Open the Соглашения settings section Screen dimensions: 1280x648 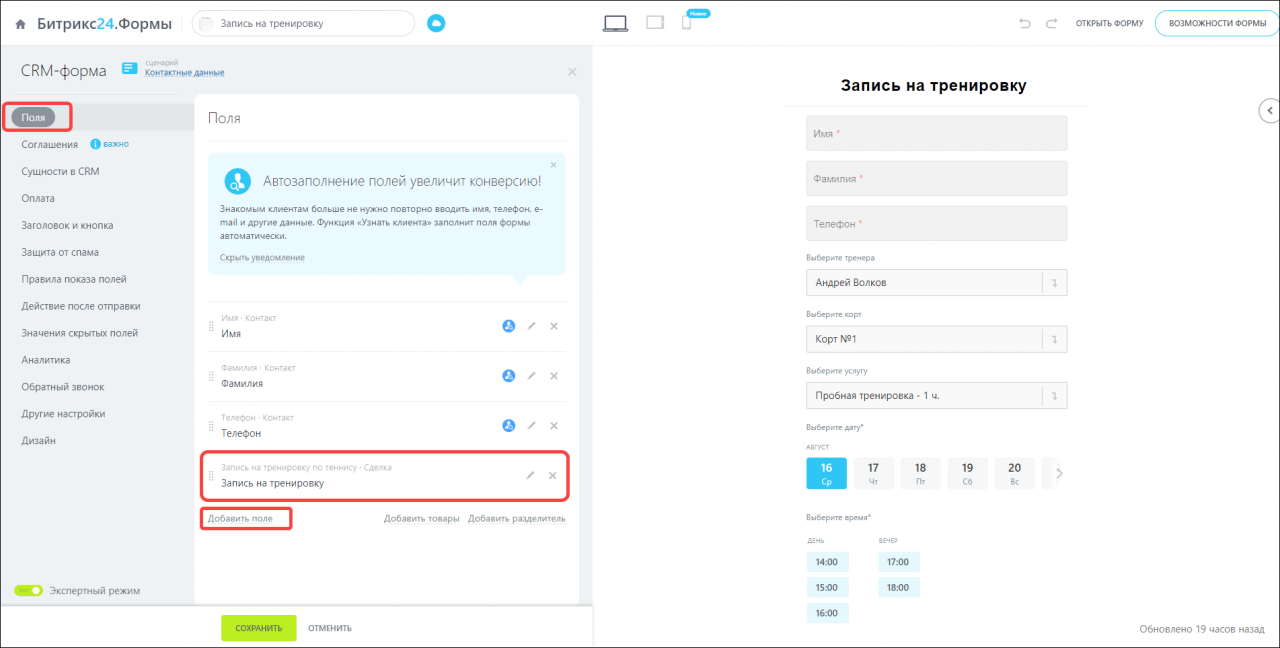(x=50, y=144)
